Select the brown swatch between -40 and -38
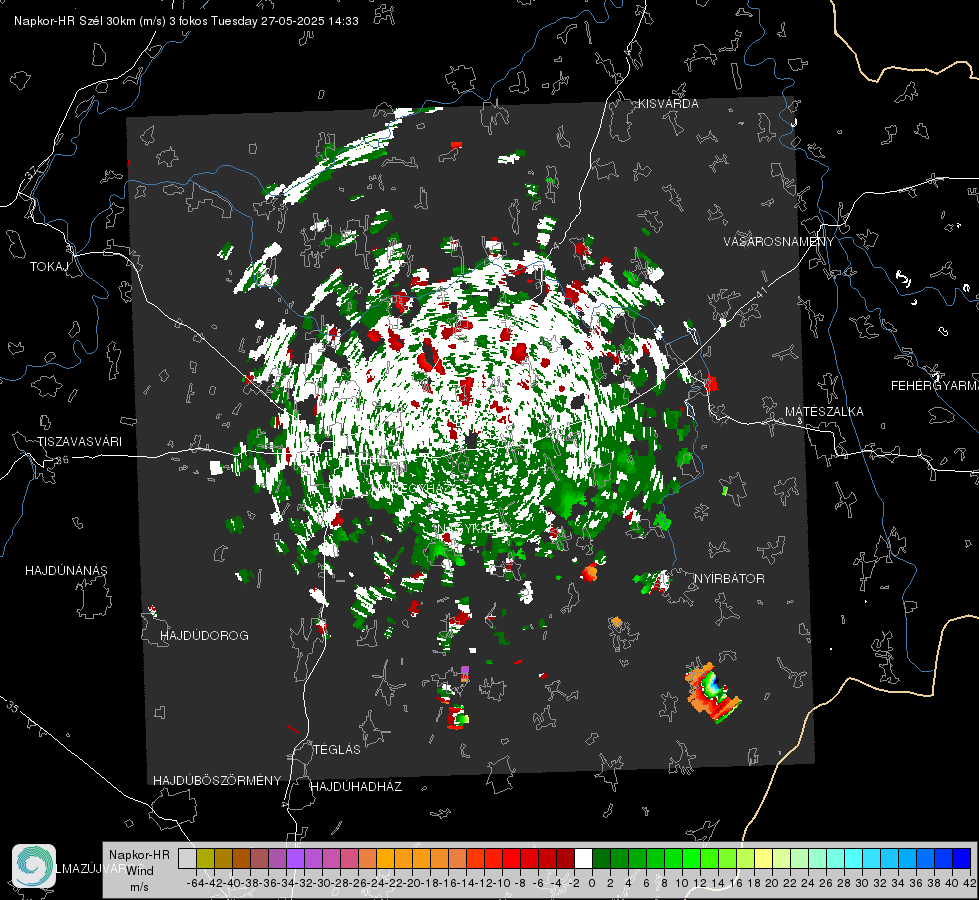The image size is (979, 900). pyautogui.click(x=241, y=858)
